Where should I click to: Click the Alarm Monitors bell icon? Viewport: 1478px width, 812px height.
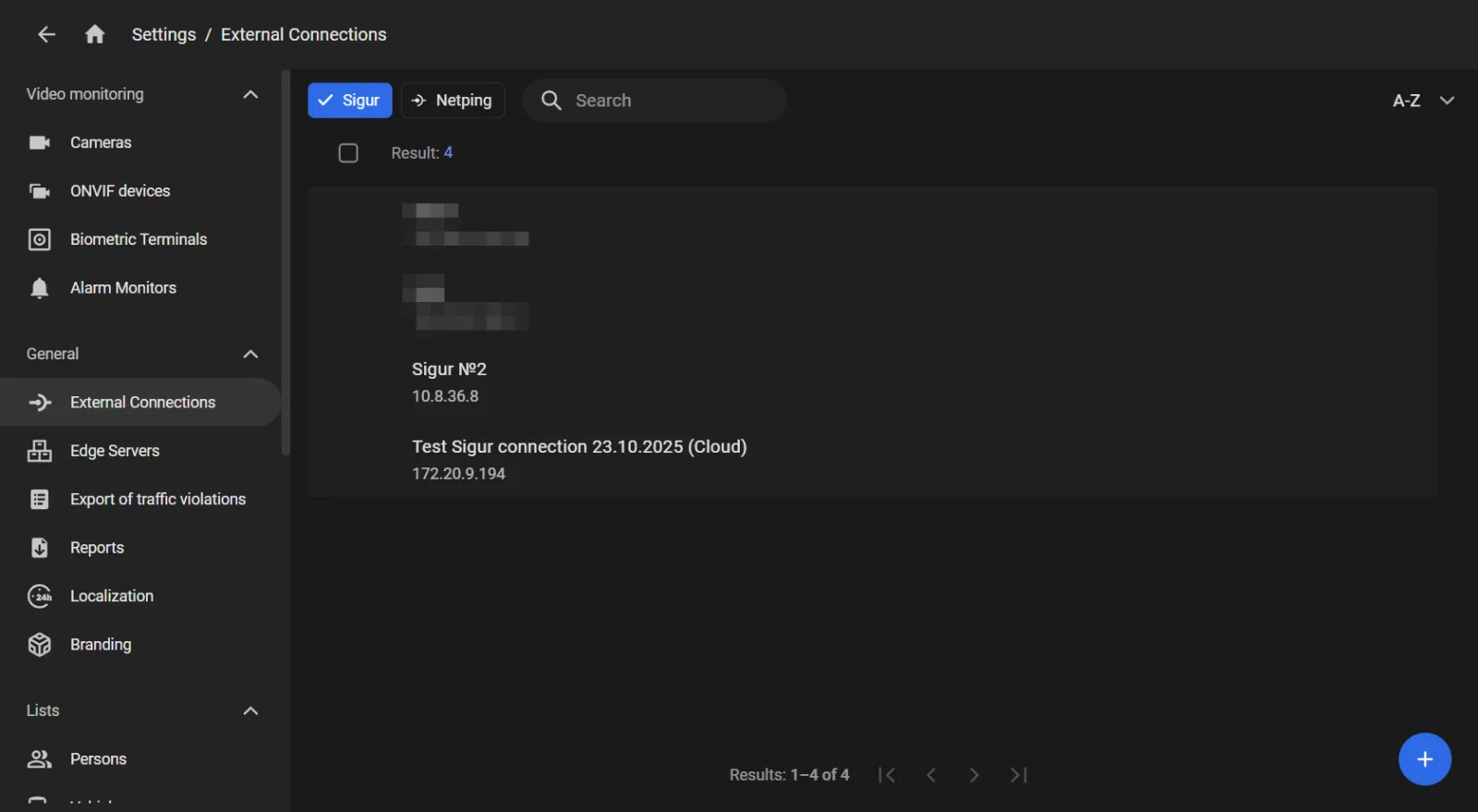point(40,288)
